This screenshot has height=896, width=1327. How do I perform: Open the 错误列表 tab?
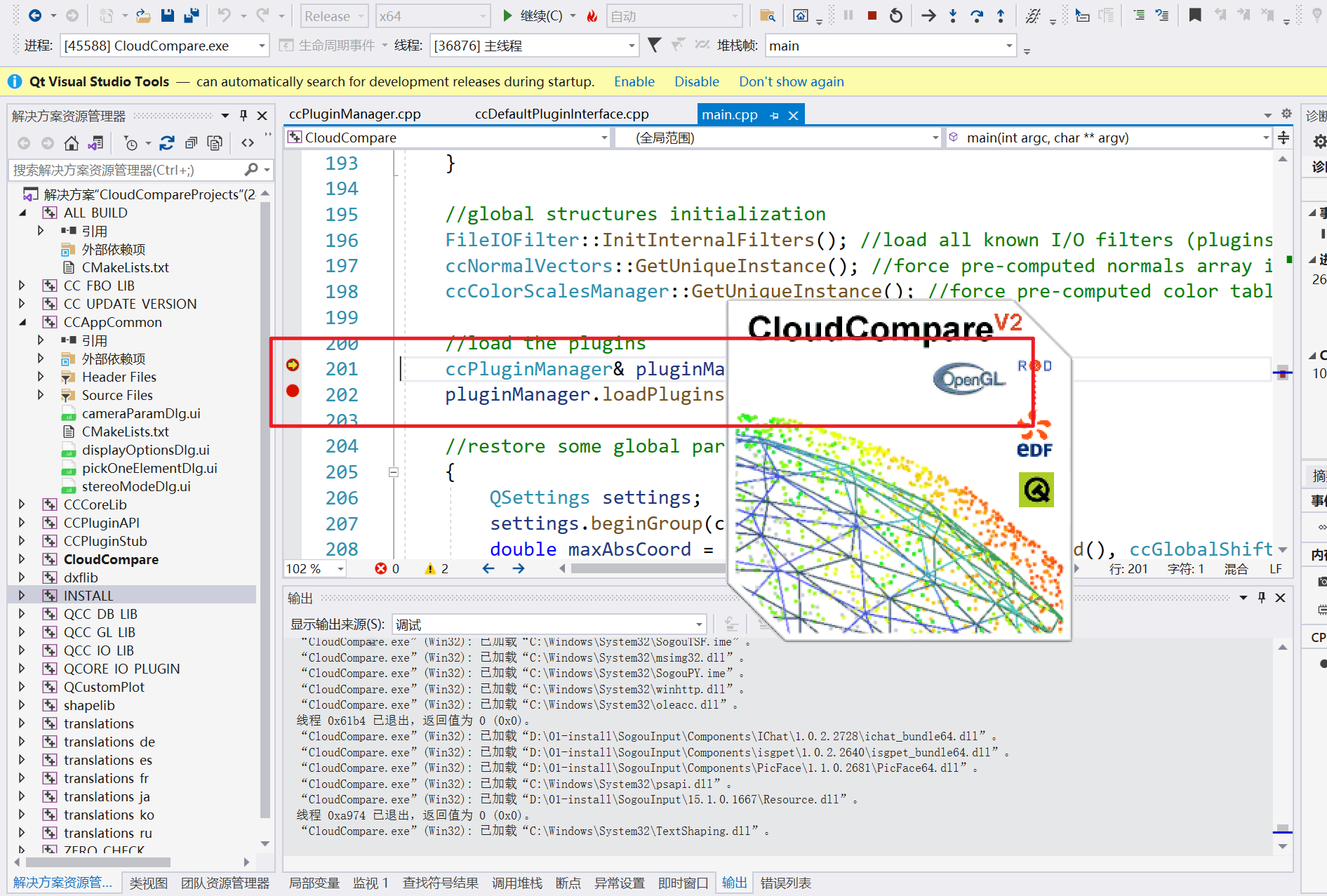point(786,883)
